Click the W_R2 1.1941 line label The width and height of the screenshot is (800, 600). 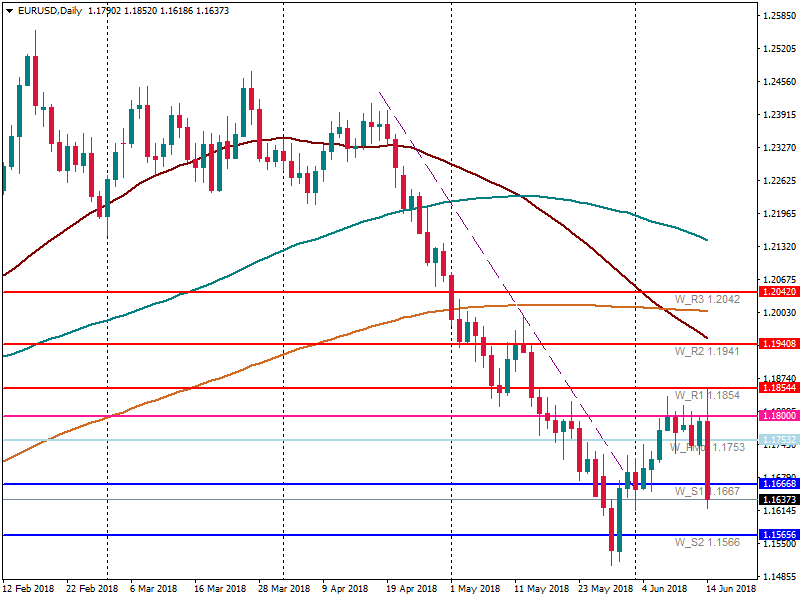706,352
